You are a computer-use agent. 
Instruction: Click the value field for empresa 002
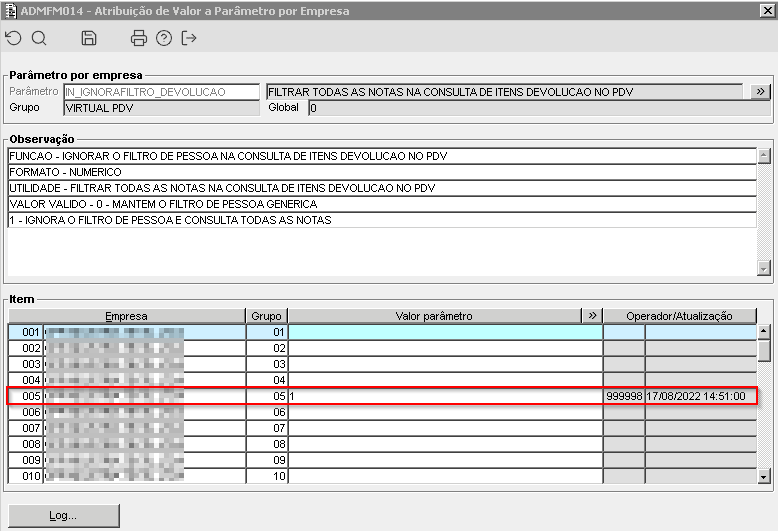tap(445, 348)
